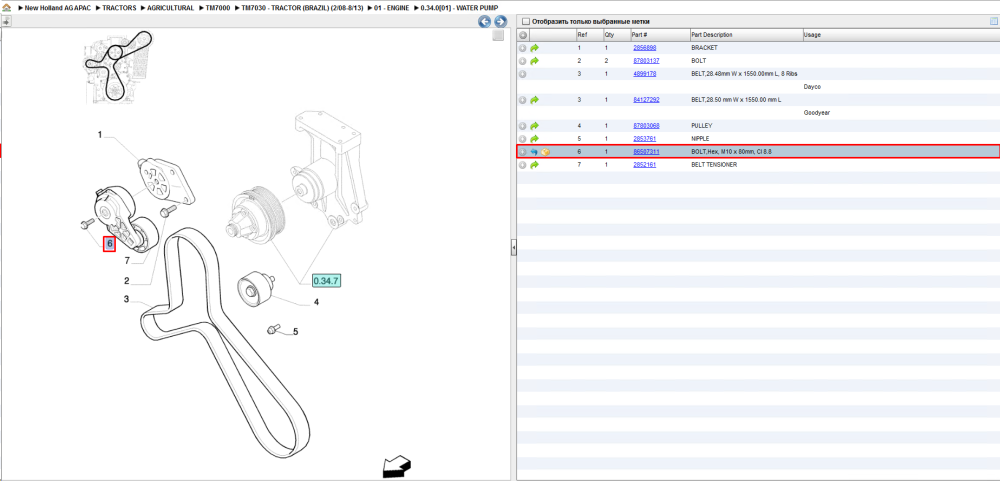Open AGRICULTURAL breadcrumb
The height and width of the screenshot is (481, 1000).
[170, 8]
